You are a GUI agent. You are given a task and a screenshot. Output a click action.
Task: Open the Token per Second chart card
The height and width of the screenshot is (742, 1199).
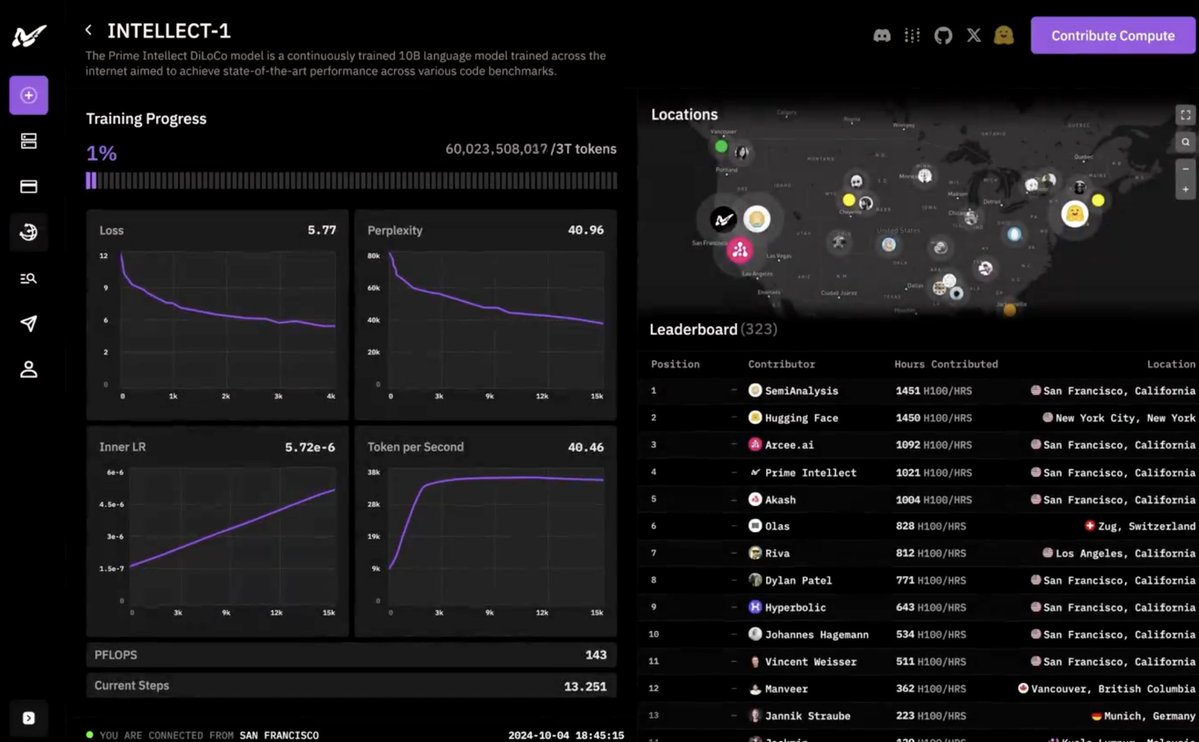[486, 532]
